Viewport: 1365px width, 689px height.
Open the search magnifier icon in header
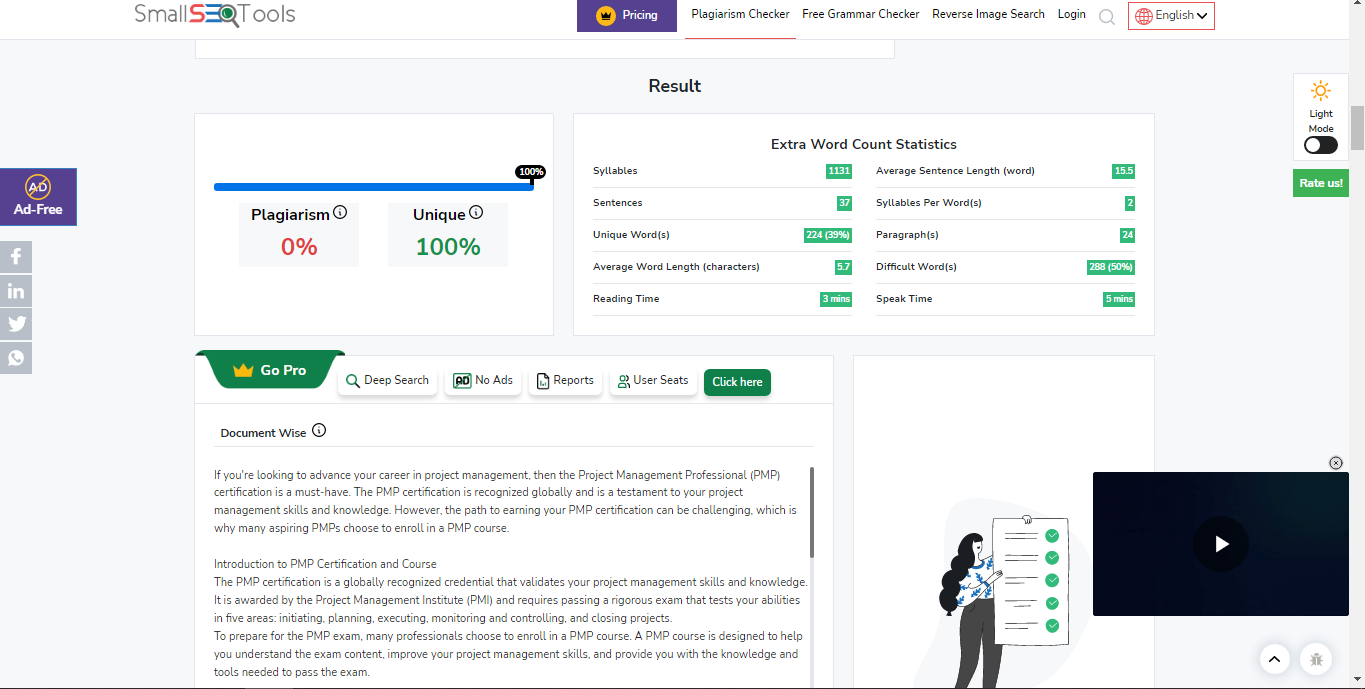click(x=1106, y=16)
